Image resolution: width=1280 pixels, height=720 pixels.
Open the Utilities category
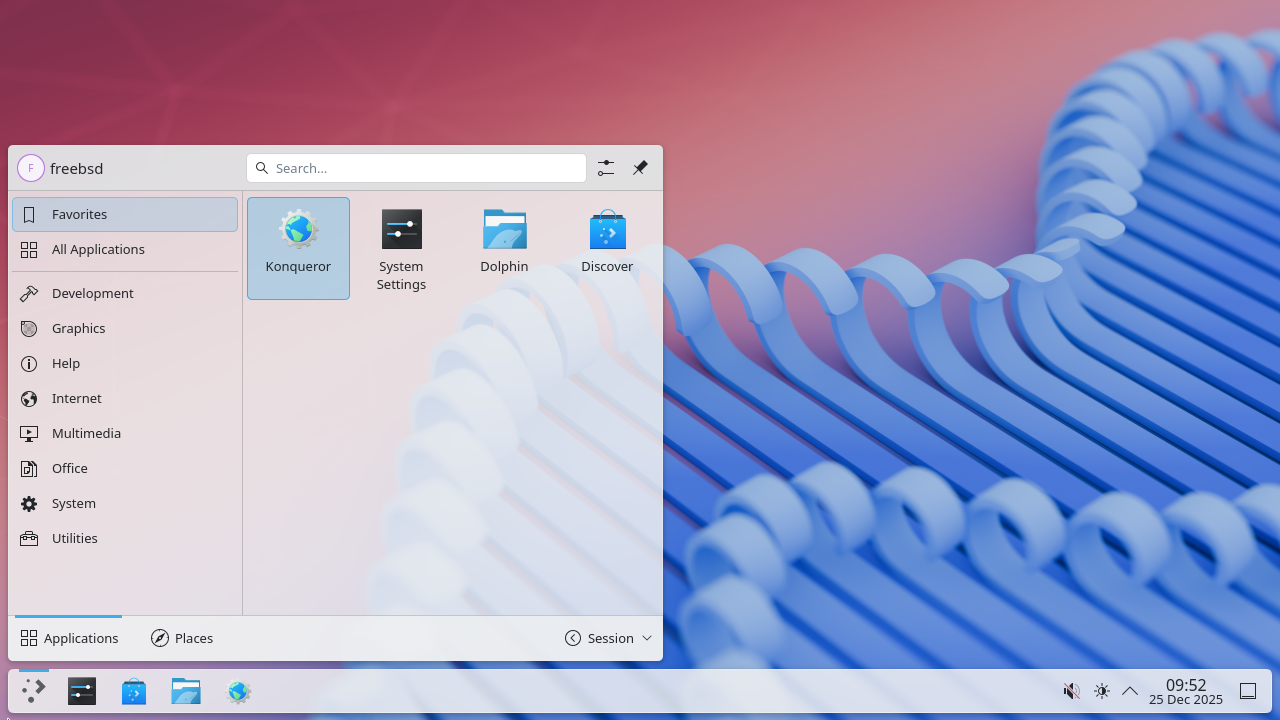click(125, 538)
